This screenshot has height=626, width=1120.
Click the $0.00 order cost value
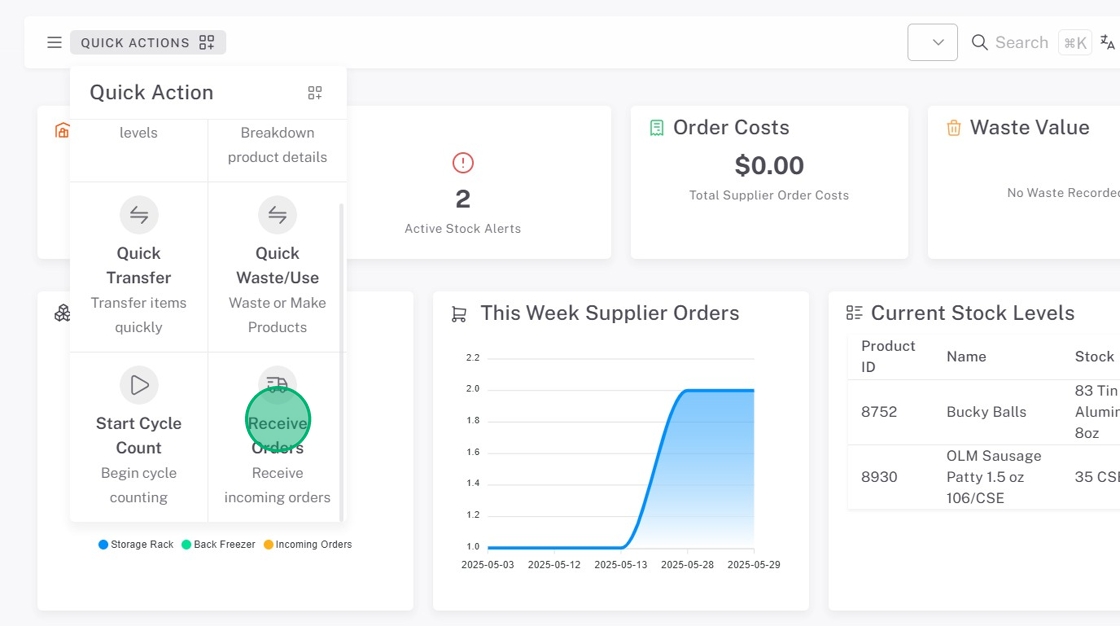point(769,166)
